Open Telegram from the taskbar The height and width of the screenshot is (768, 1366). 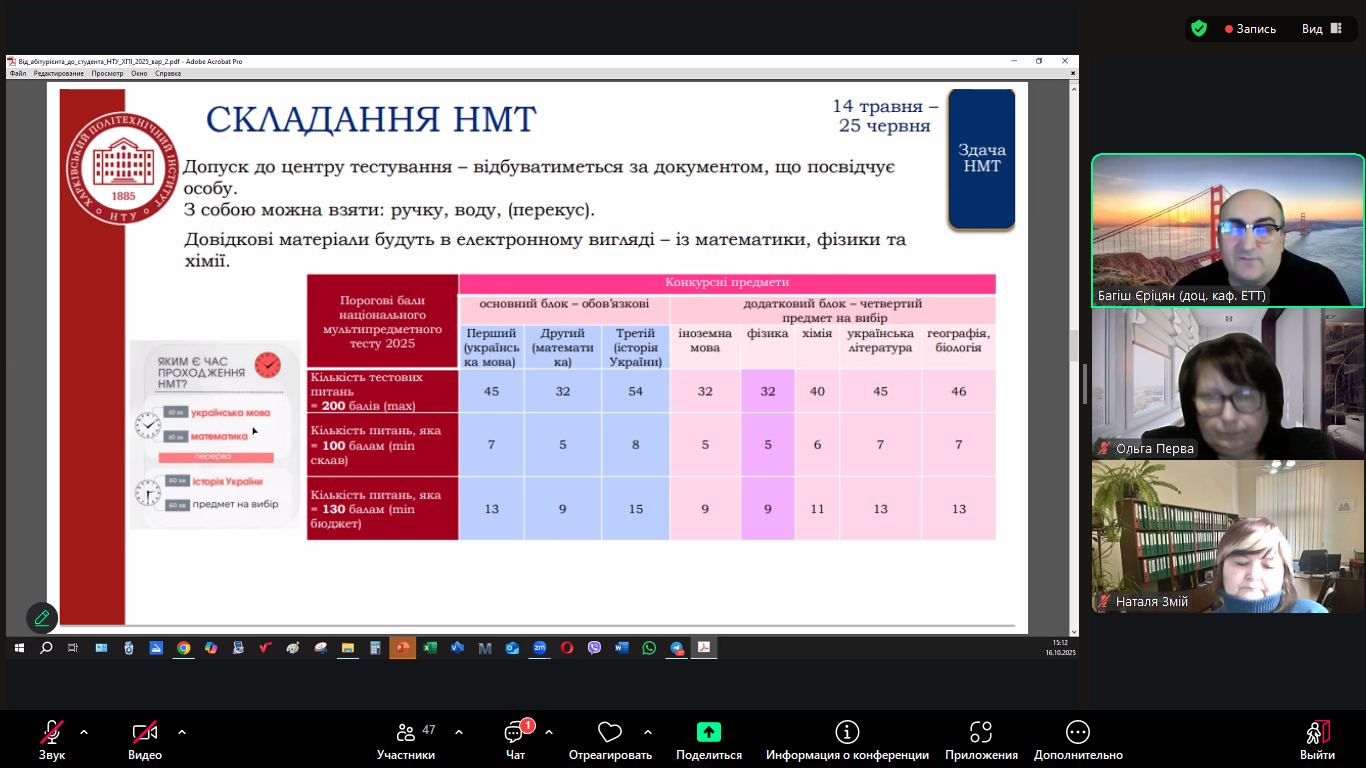pyautogui.click(x=676, y=648)
